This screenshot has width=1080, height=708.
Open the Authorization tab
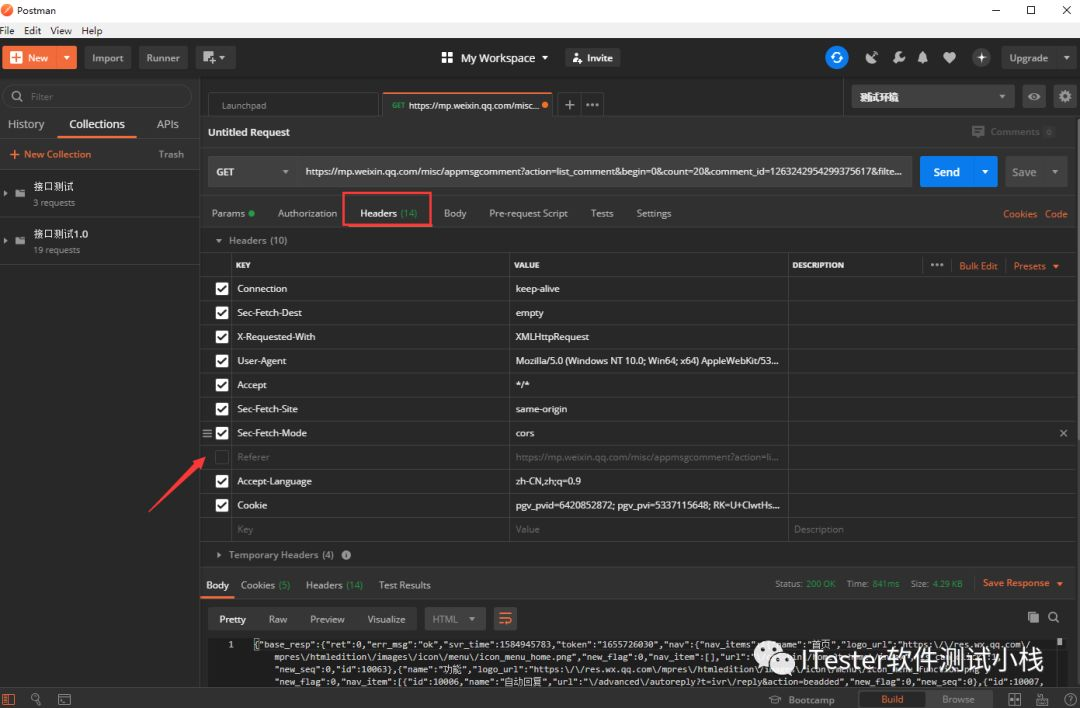point(307,214)
